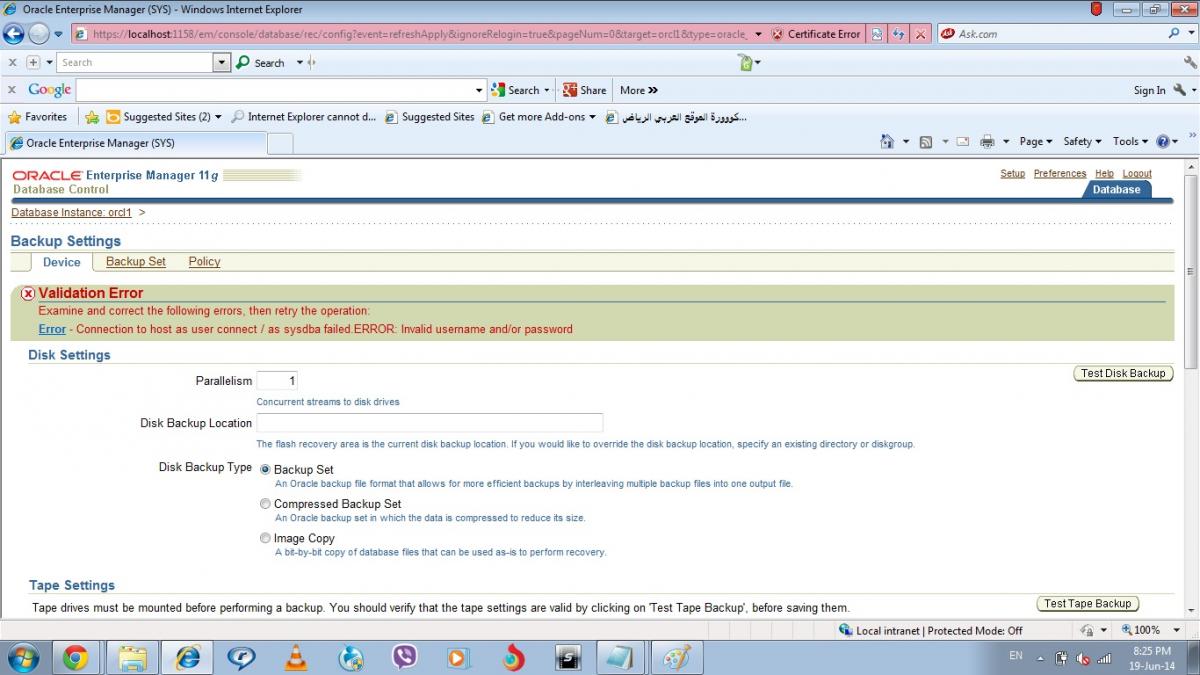The height and width of the screenshot is (675, 1200).
Task: Open the zoom level 100% dropdown
Action: click(x=1147, y=630)
